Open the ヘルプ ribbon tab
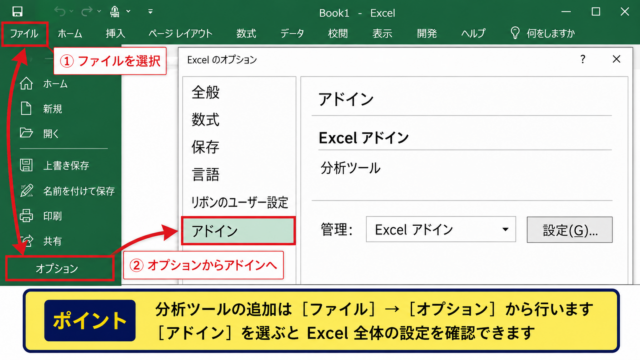The width and height of the screenshot is (640, 360). (x=473, y=33)
